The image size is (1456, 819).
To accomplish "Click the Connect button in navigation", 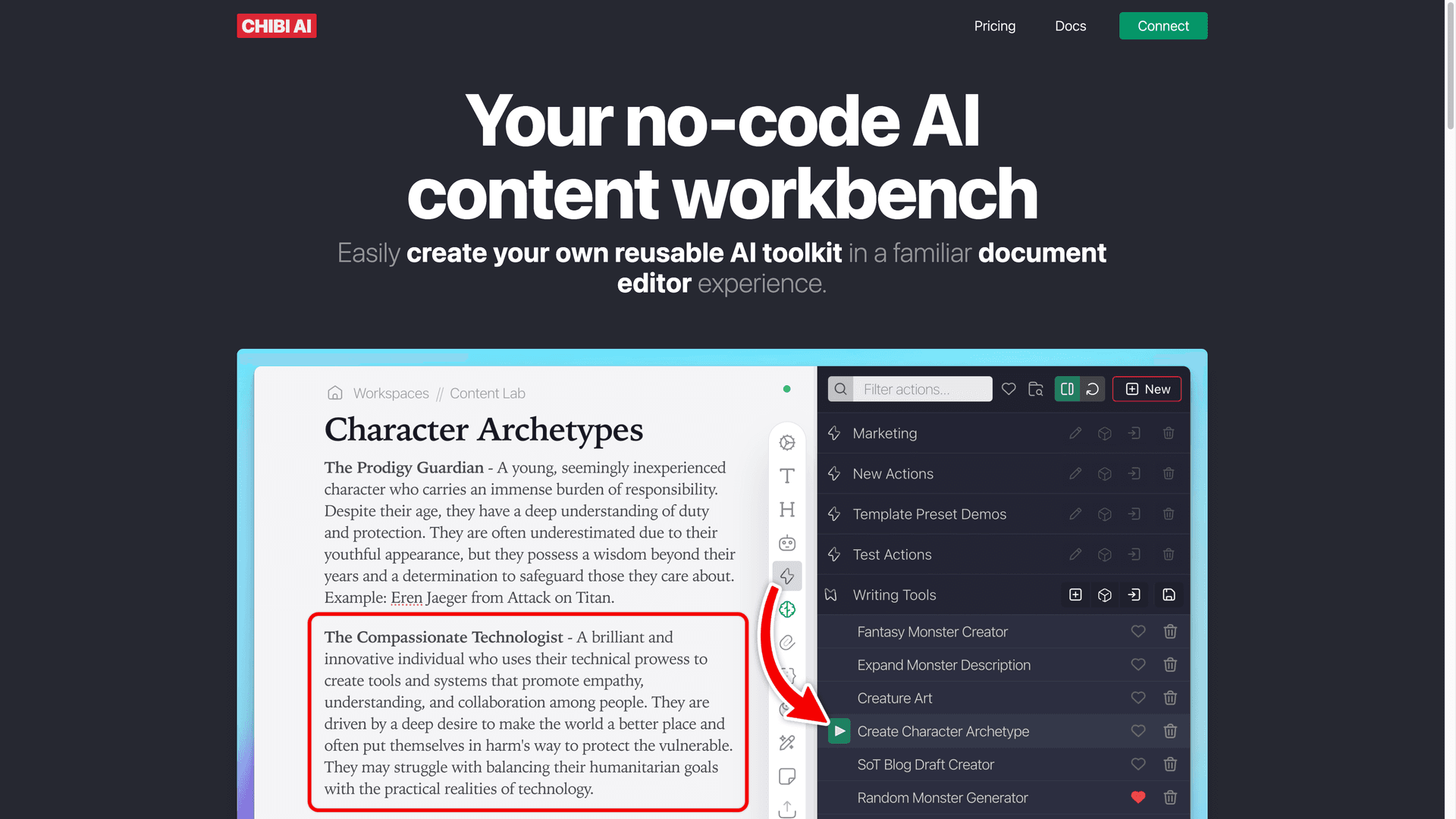I will tap(1163, 26).
